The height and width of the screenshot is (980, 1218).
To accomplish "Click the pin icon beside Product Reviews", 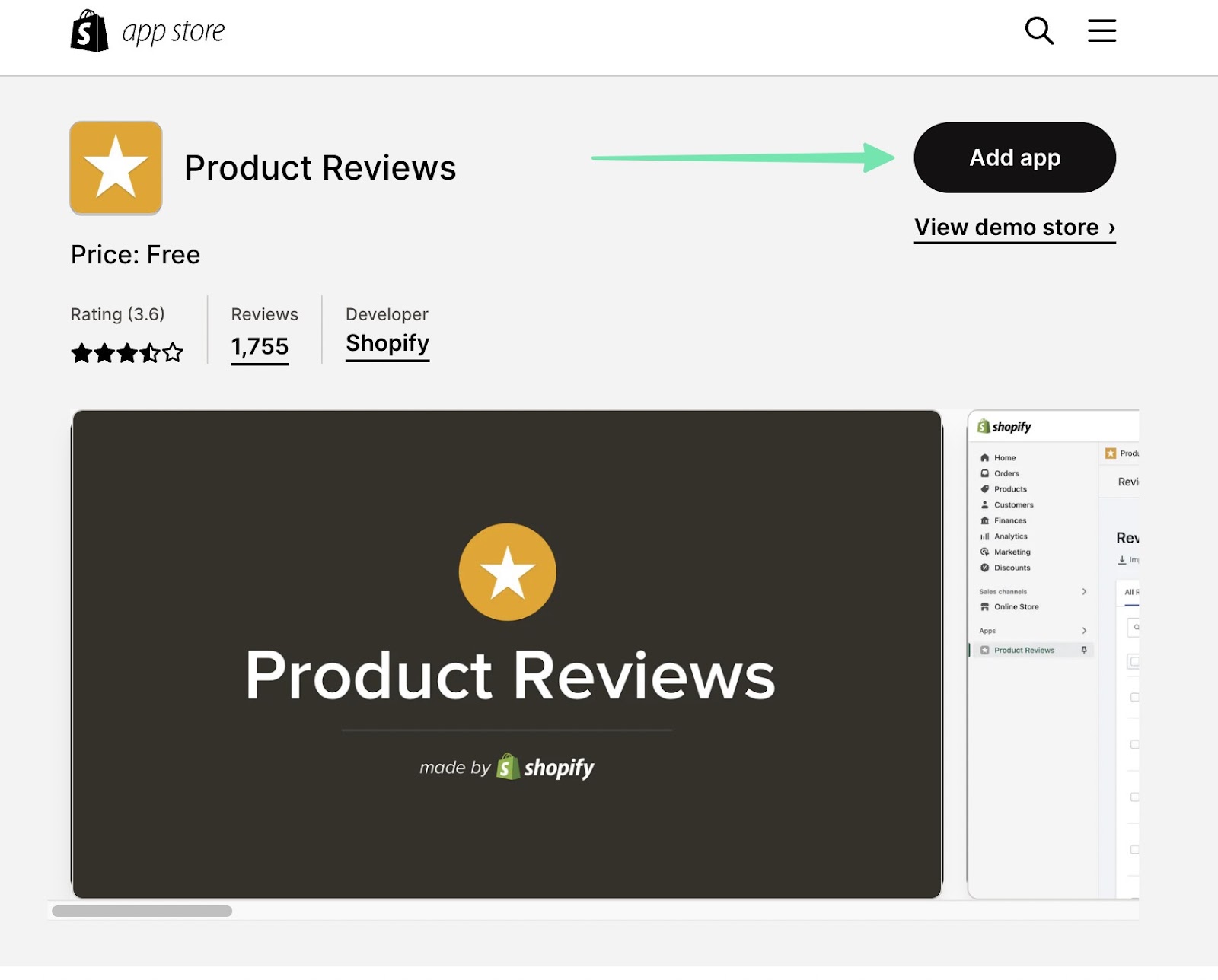I will [1083, 651].
